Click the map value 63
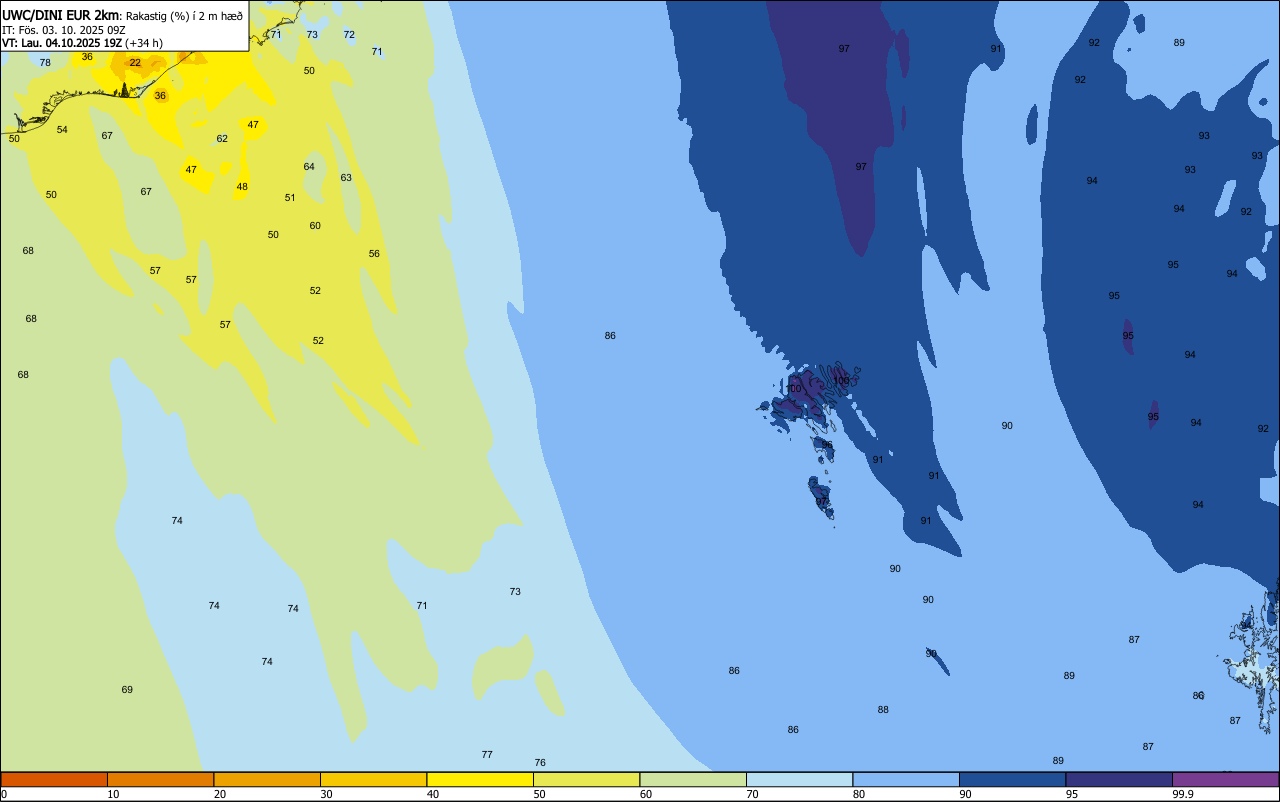Screen dimensions: 1280x802 coord(346,178)
